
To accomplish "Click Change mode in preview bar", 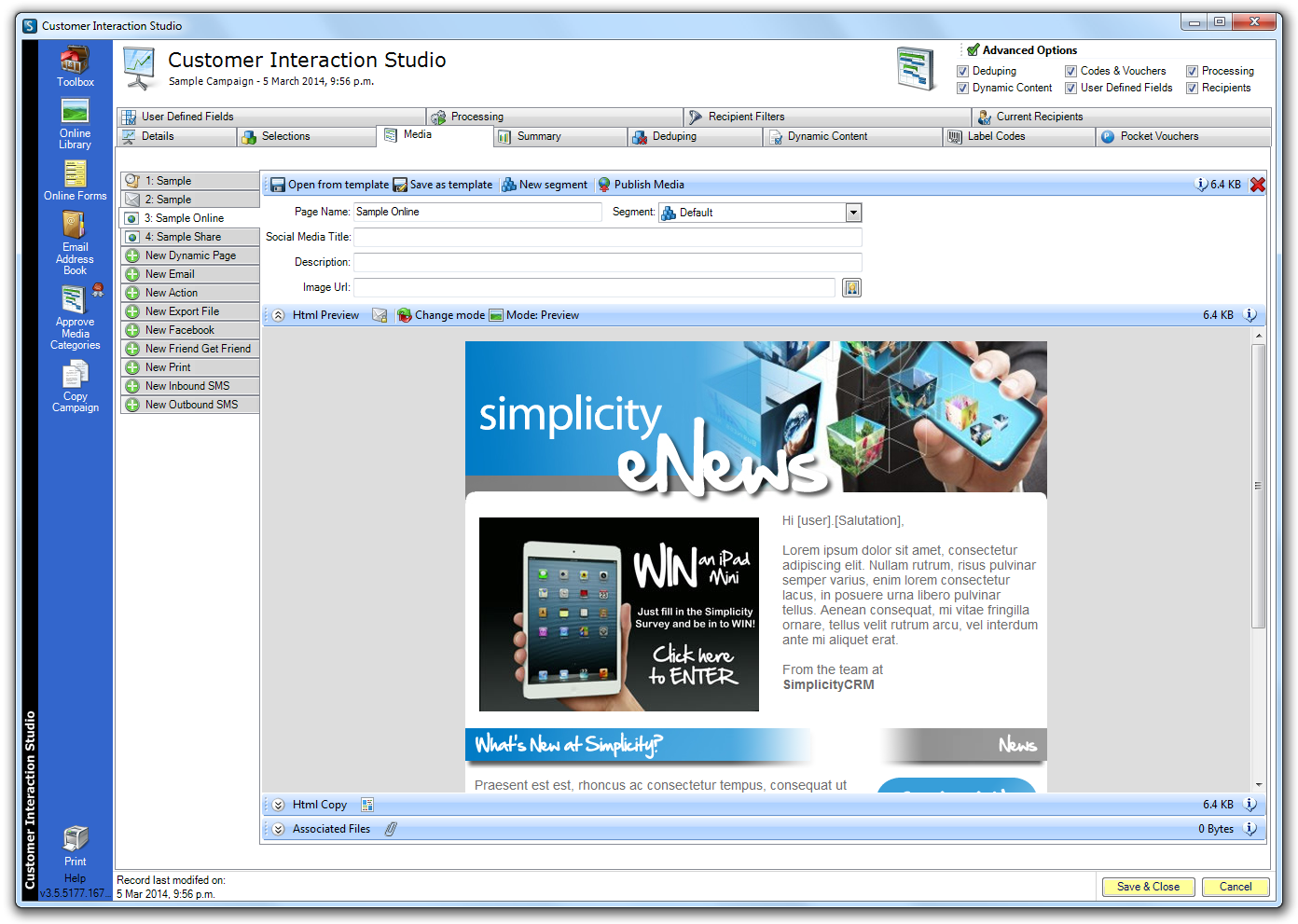I will (441, 315).
